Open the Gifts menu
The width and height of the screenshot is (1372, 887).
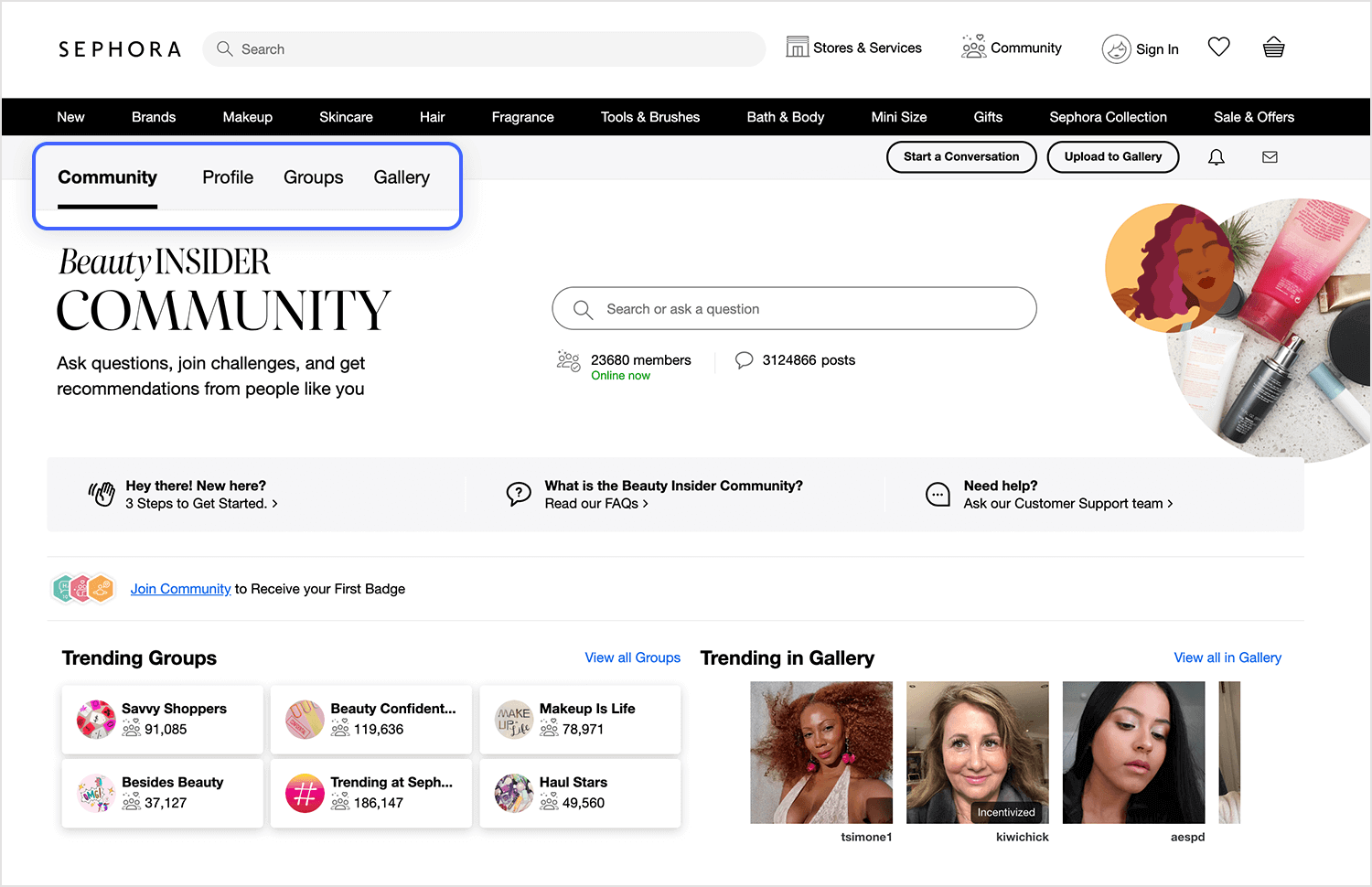click(x=988, y=117)
